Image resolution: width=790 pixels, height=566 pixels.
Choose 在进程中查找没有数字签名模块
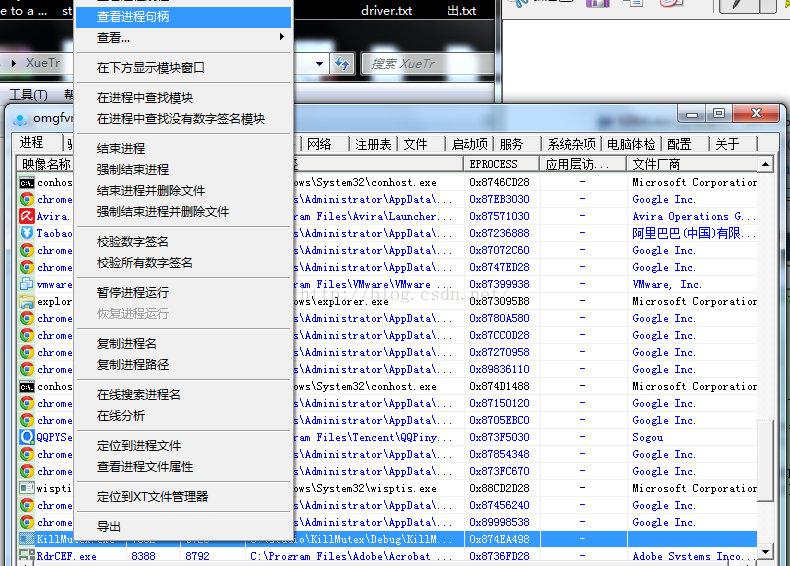[x=183, y=119]
